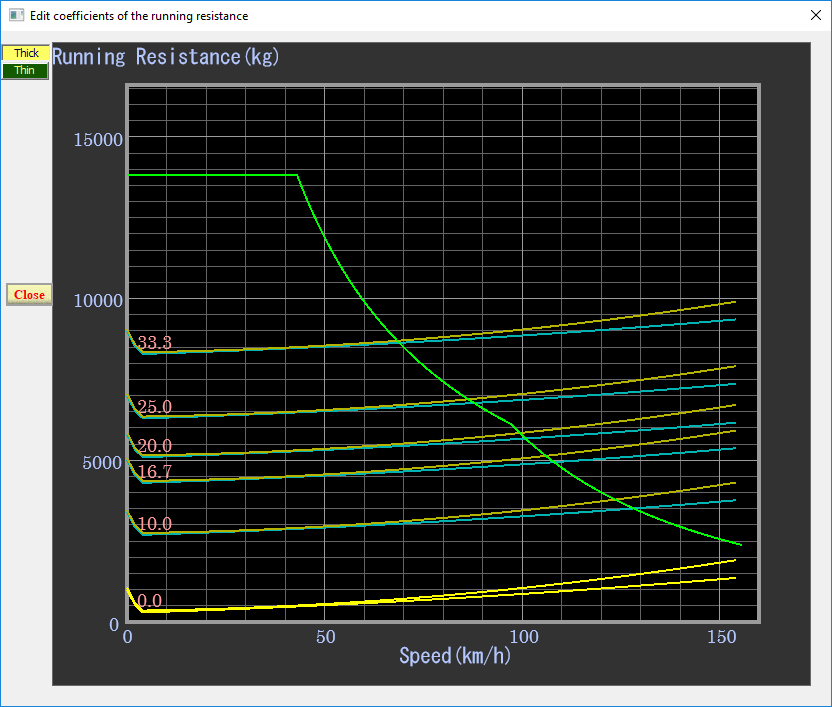Click the 25.0 gradient curve label

[x=154, y=407]
